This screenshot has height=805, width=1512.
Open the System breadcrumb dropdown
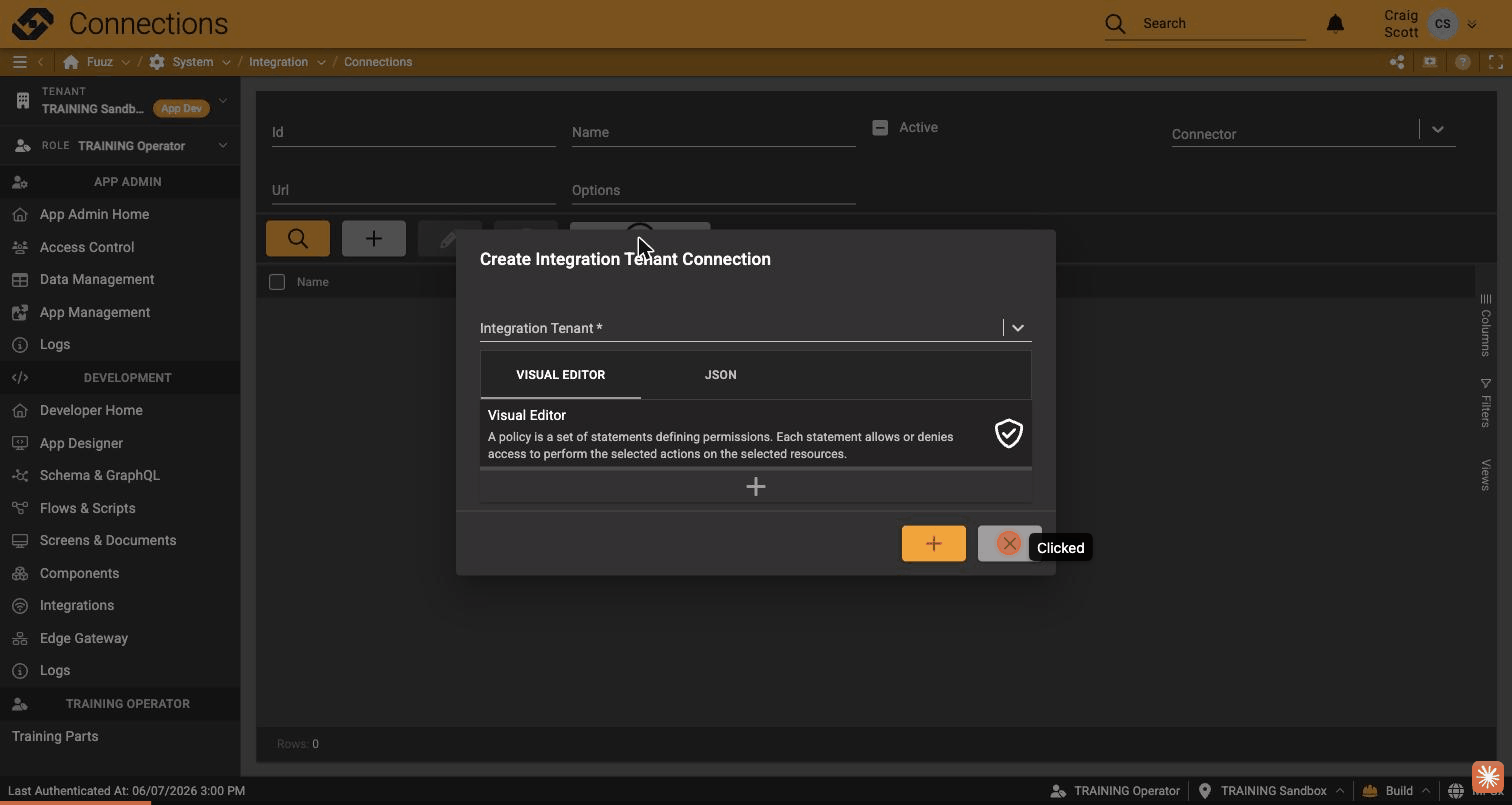pos(226,62)
